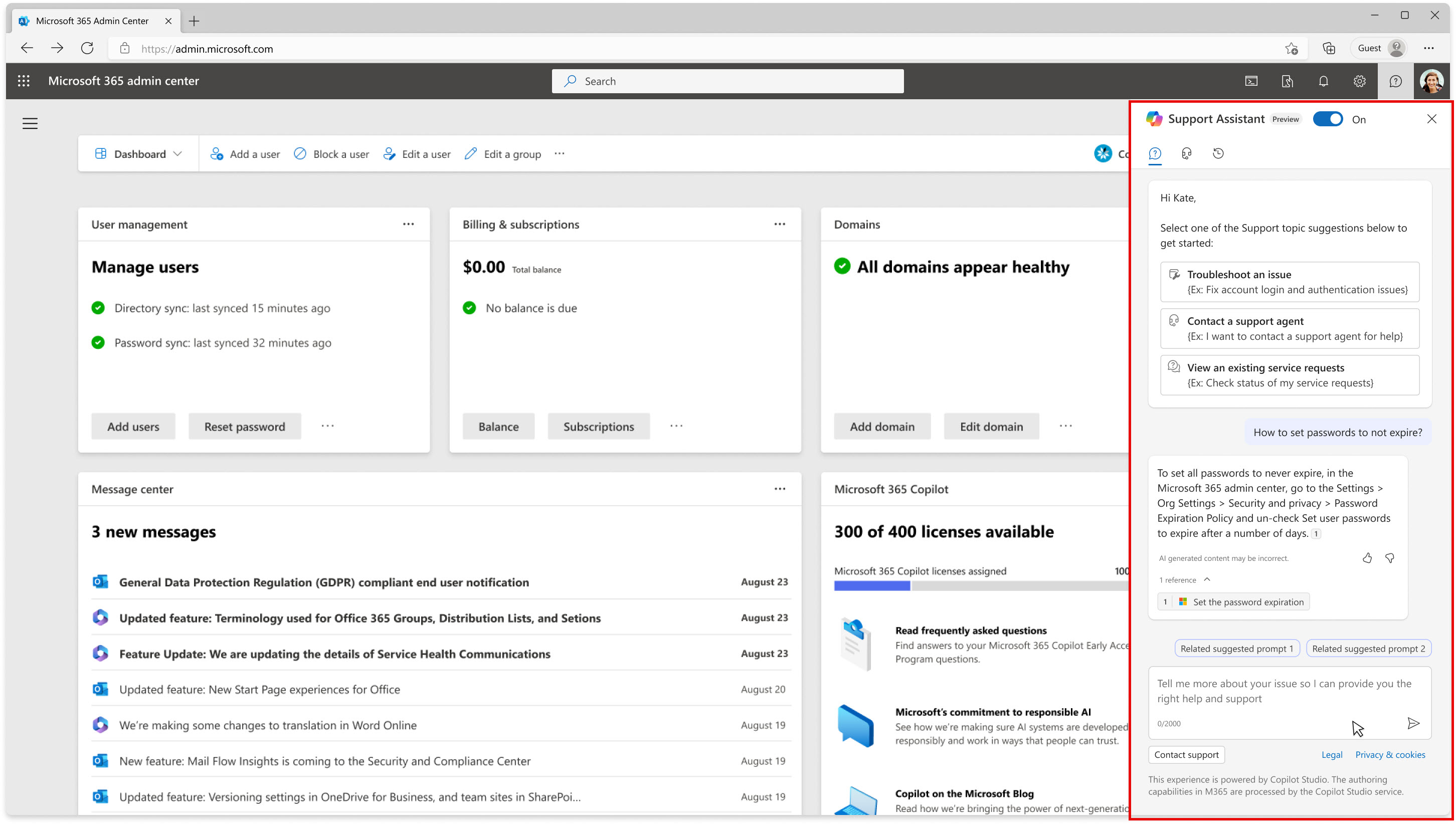Click the Support Assistant chat history icon
This screenshot has width=1456, height=824.
coord(1219,153)
